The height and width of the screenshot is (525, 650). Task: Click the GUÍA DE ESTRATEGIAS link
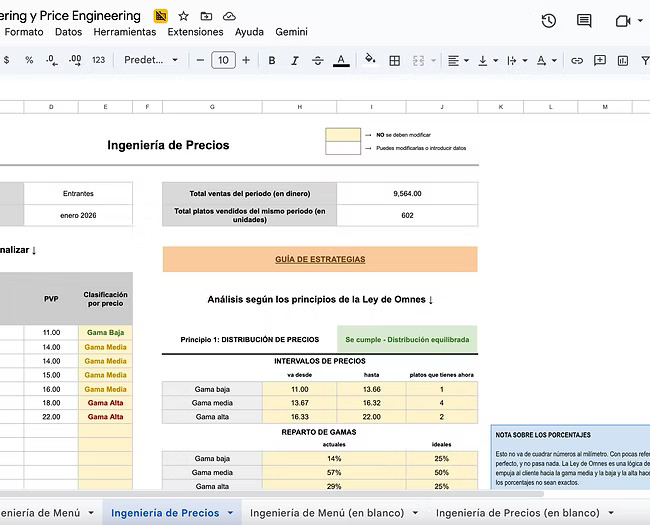(x=320, y=259)
